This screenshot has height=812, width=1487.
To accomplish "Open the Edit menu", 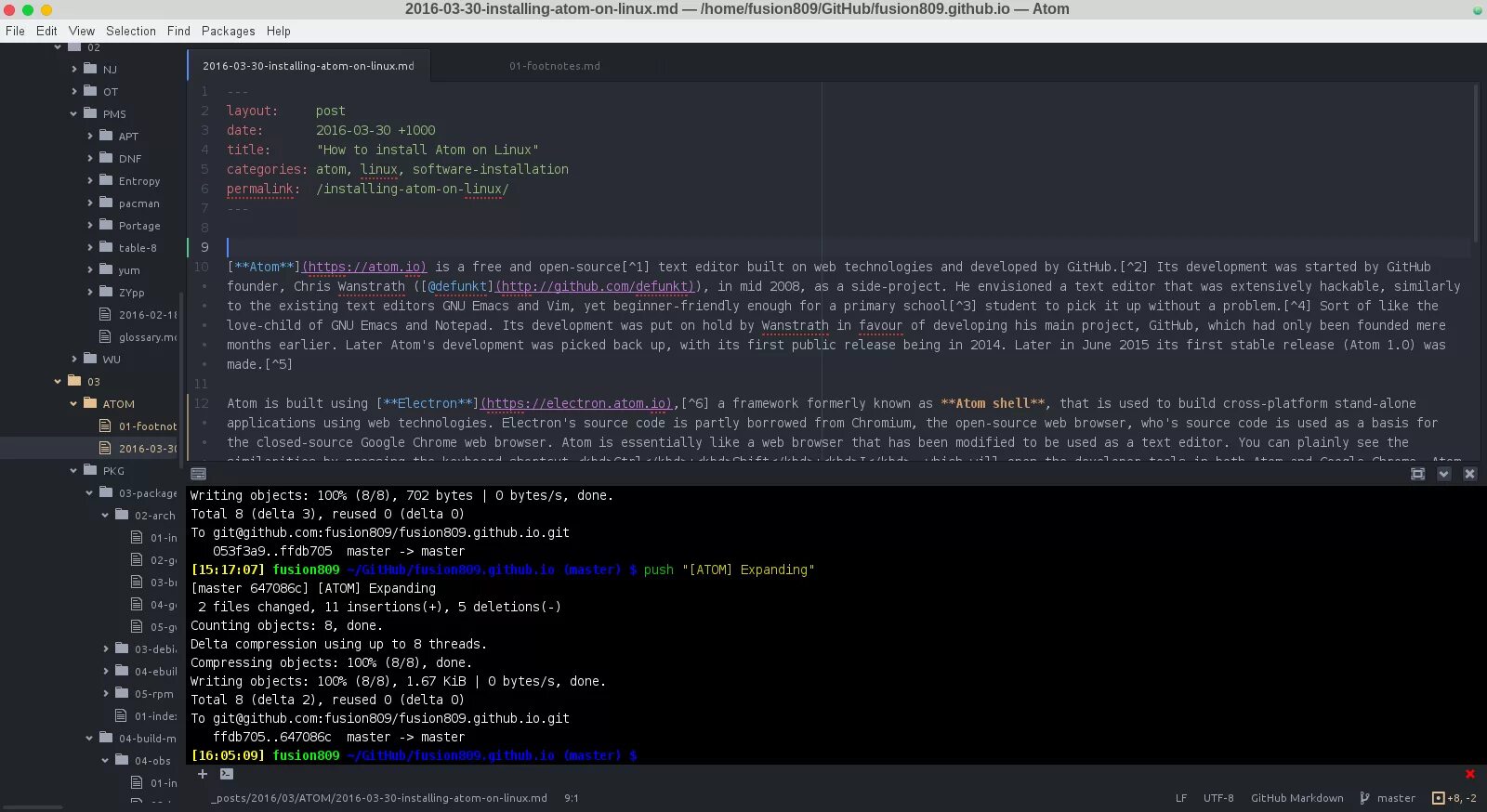I will coord(46,31).
